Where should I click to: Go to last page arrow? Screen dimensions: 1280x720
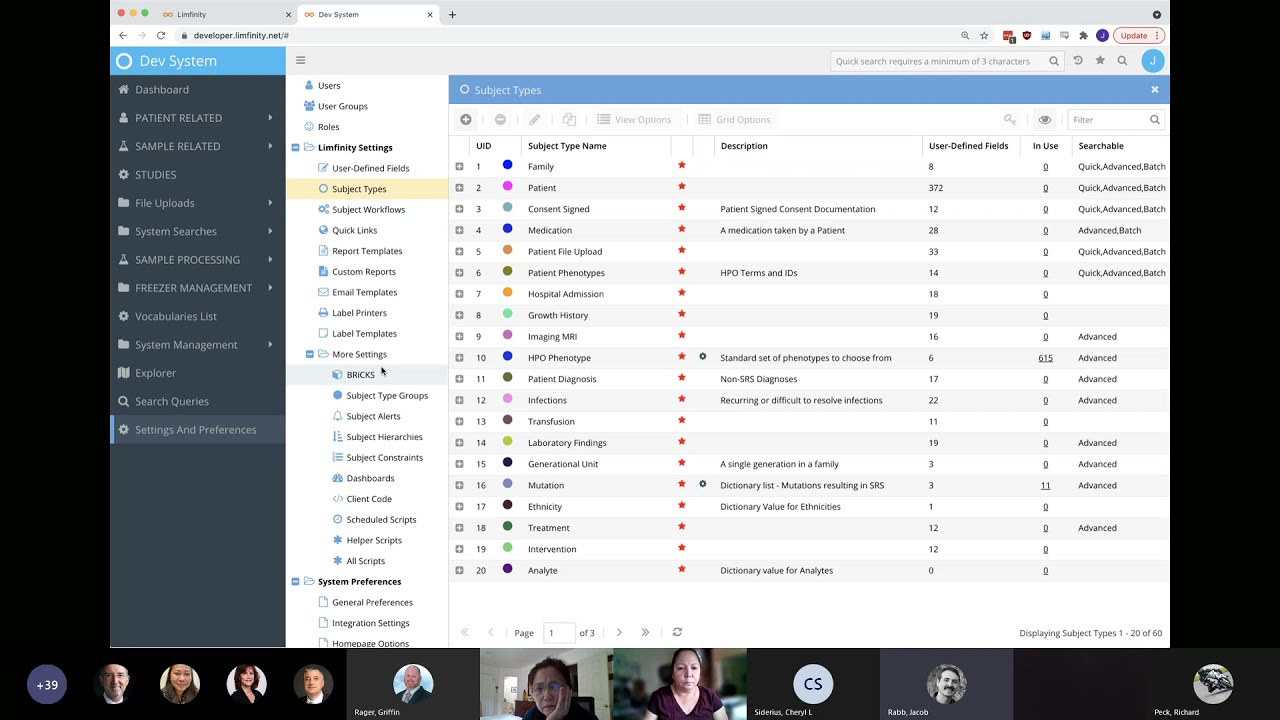pos(645,632)
